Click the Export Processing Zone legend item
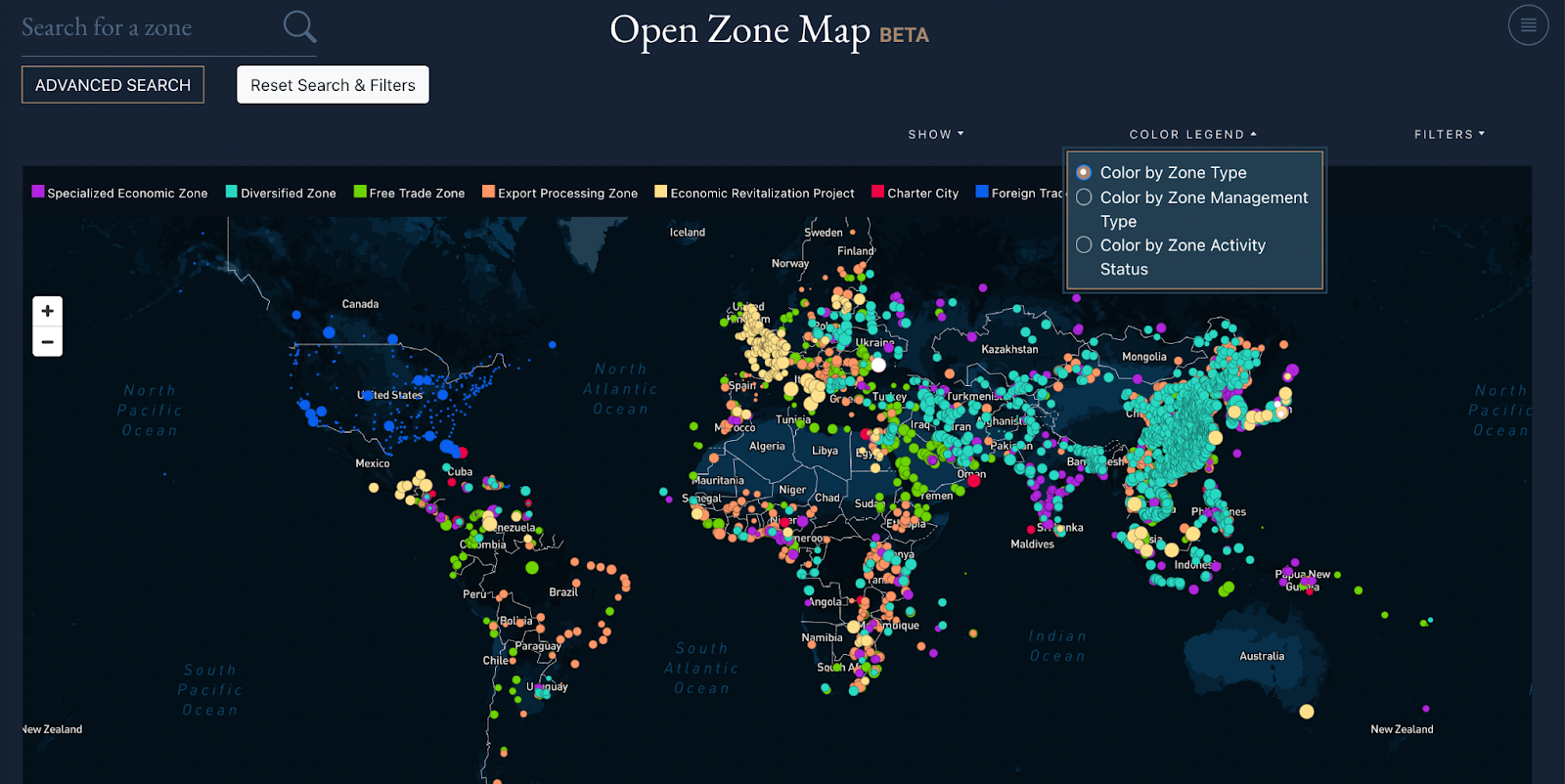This screenshot has height=784, width=1565. coord(559,193)
